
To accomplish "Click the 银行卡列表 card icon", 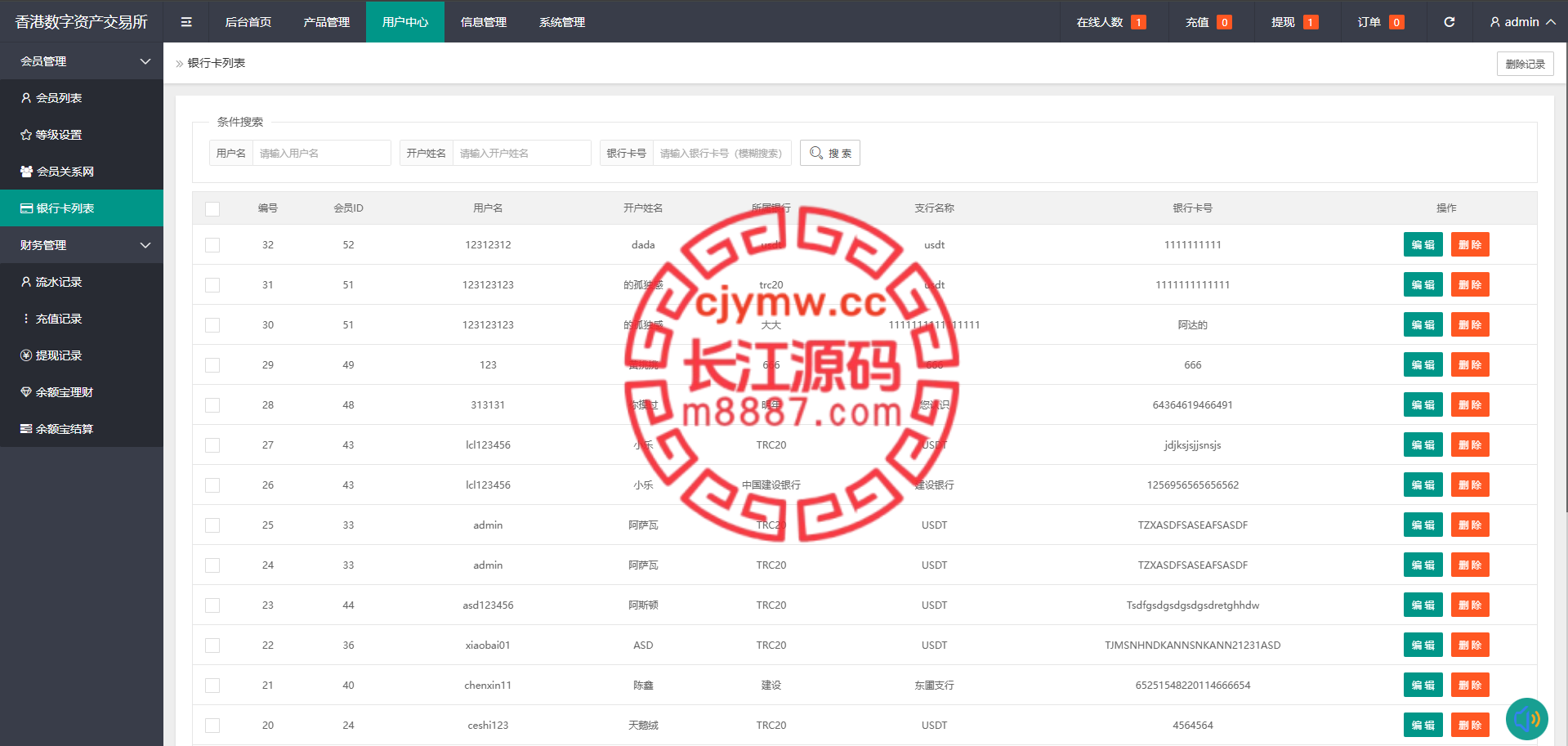I will (x=26, y=208).
